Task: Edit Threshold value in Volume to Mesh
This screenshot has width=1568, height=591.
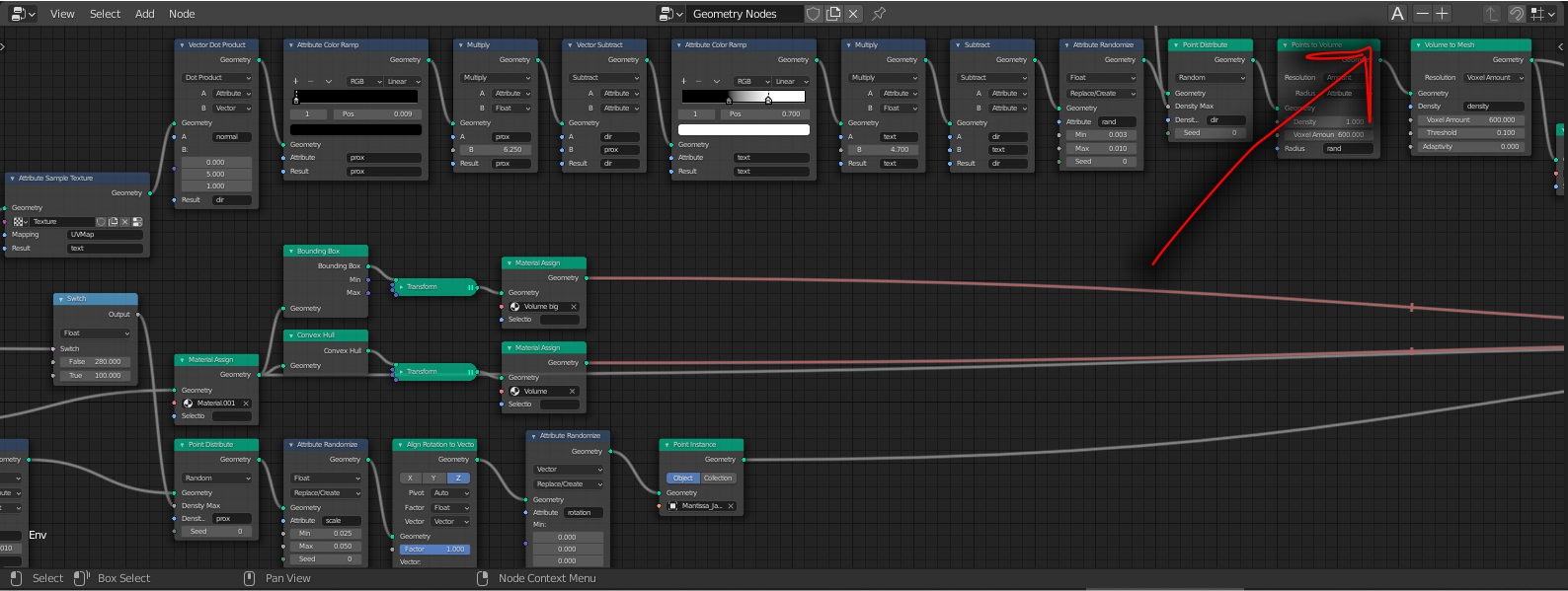Action: coord(1469,133)
